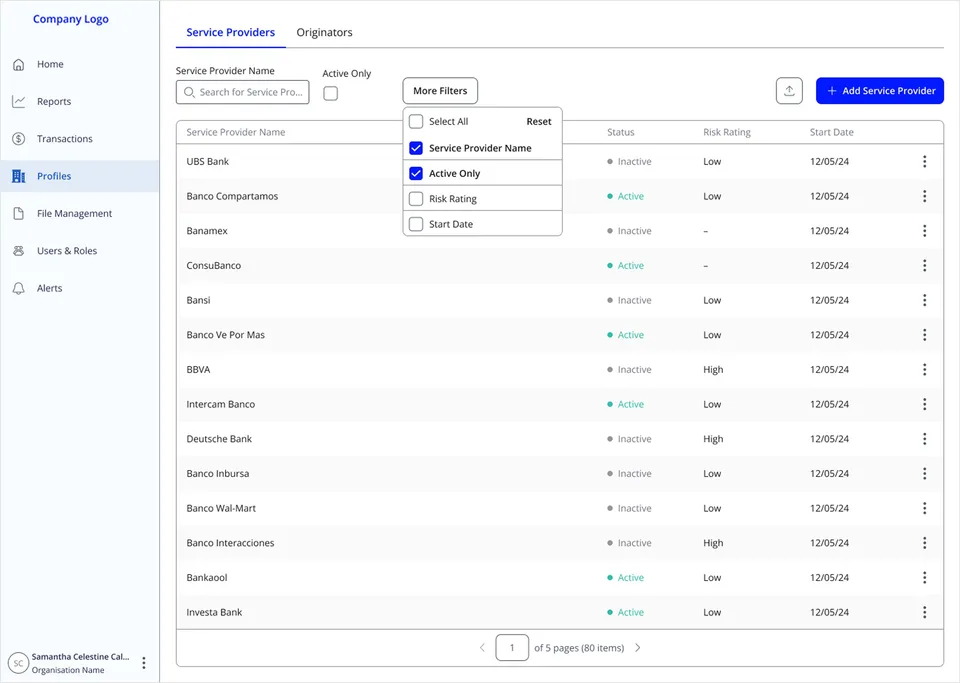The width and height of the screenshot is (960, 683).
Task: Click Add Service Provider button
Action: [880, 91]
